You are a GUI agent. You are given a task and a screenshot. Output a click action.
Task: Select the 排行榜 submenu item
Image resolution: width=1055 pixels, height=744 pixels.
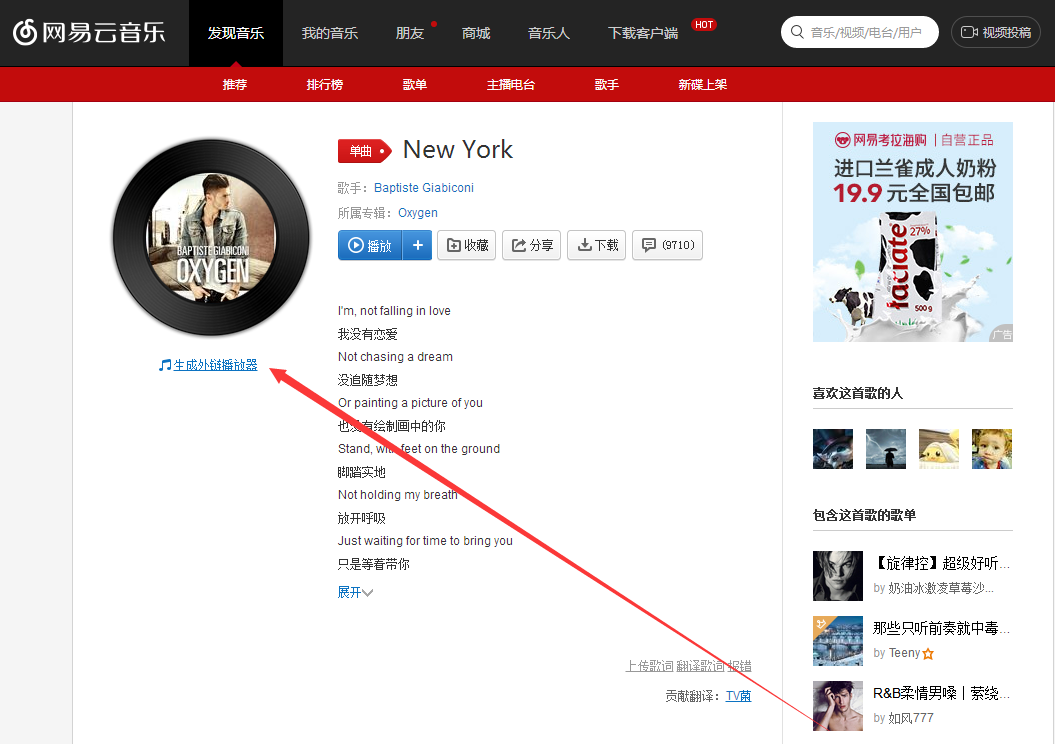point(325,85)
